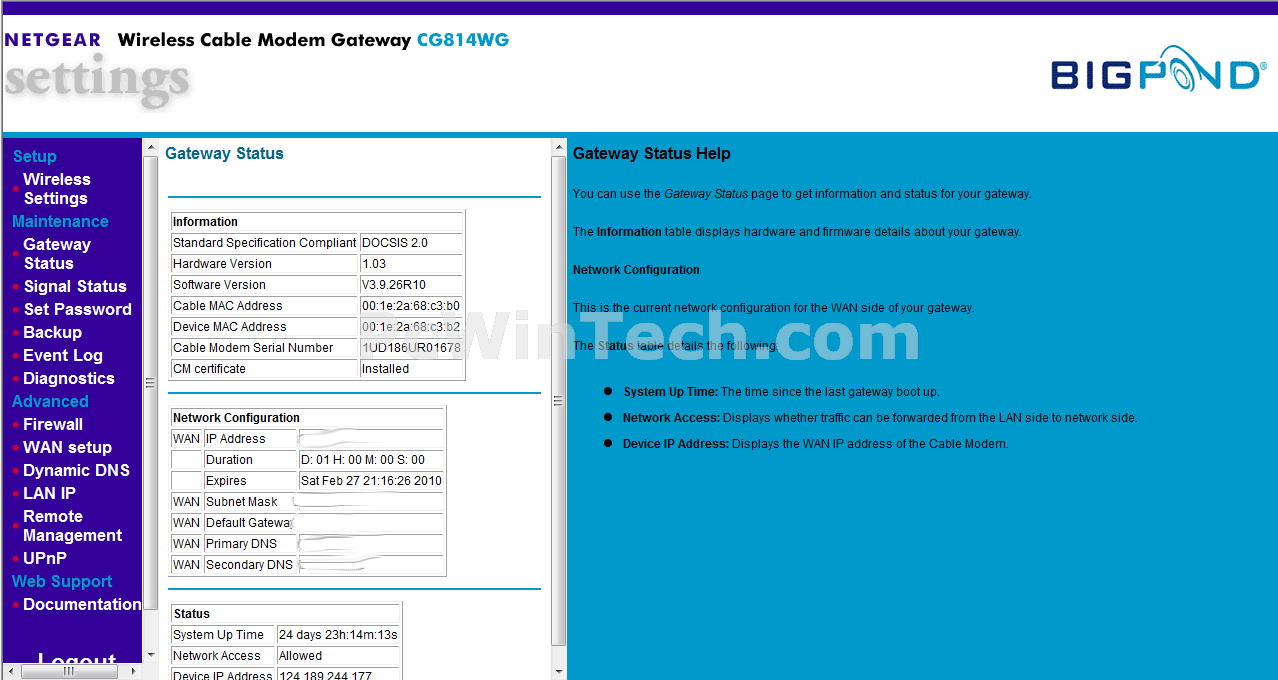The image size is (1278, 680).
Task: Click the status pane vertical scrollbar thumb
Action: [x=559, y=400]
